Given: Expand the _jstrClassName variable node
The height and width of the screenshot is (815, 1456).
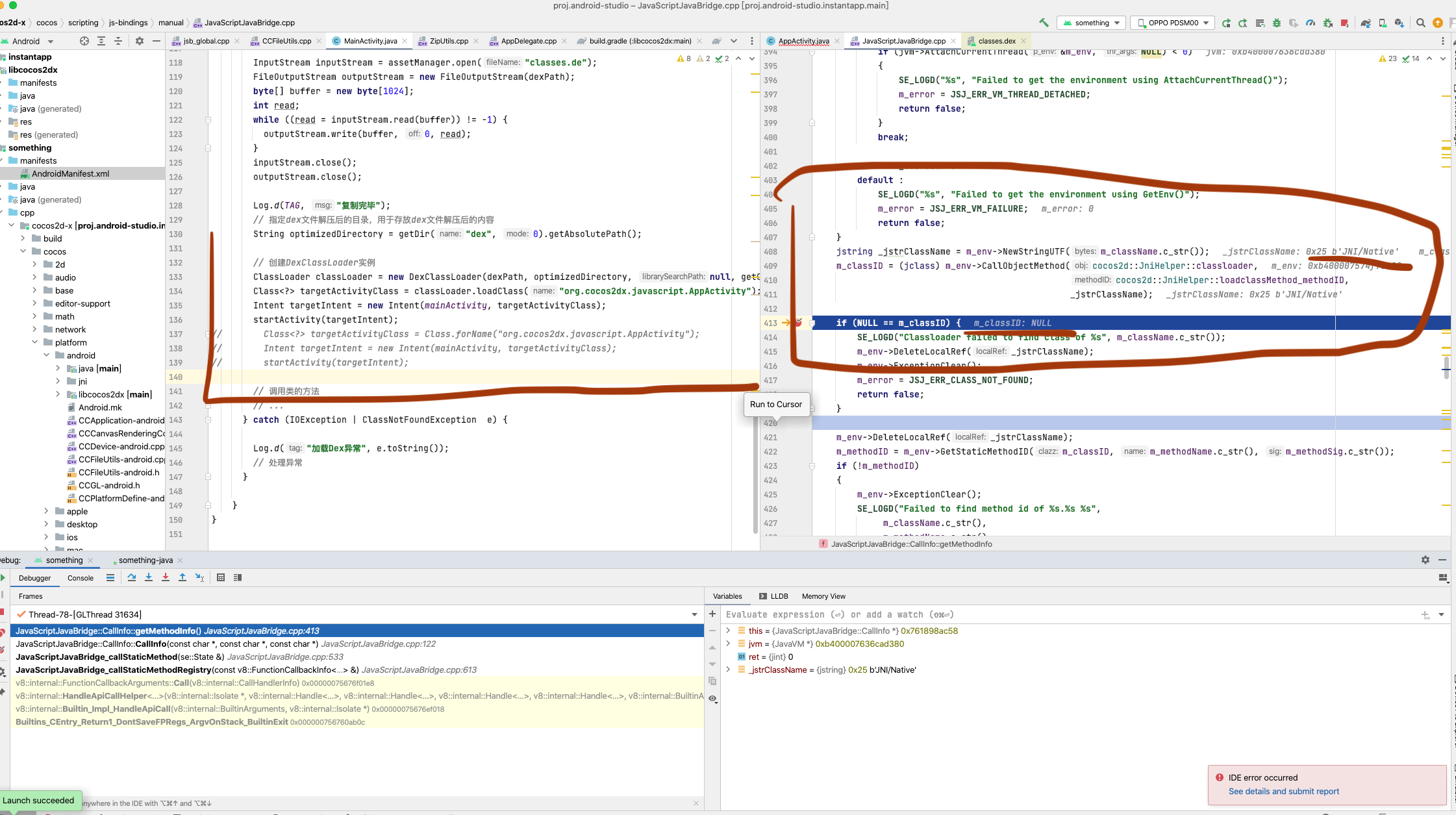Looking at the screenshot, I should click(x=728, y=670).
